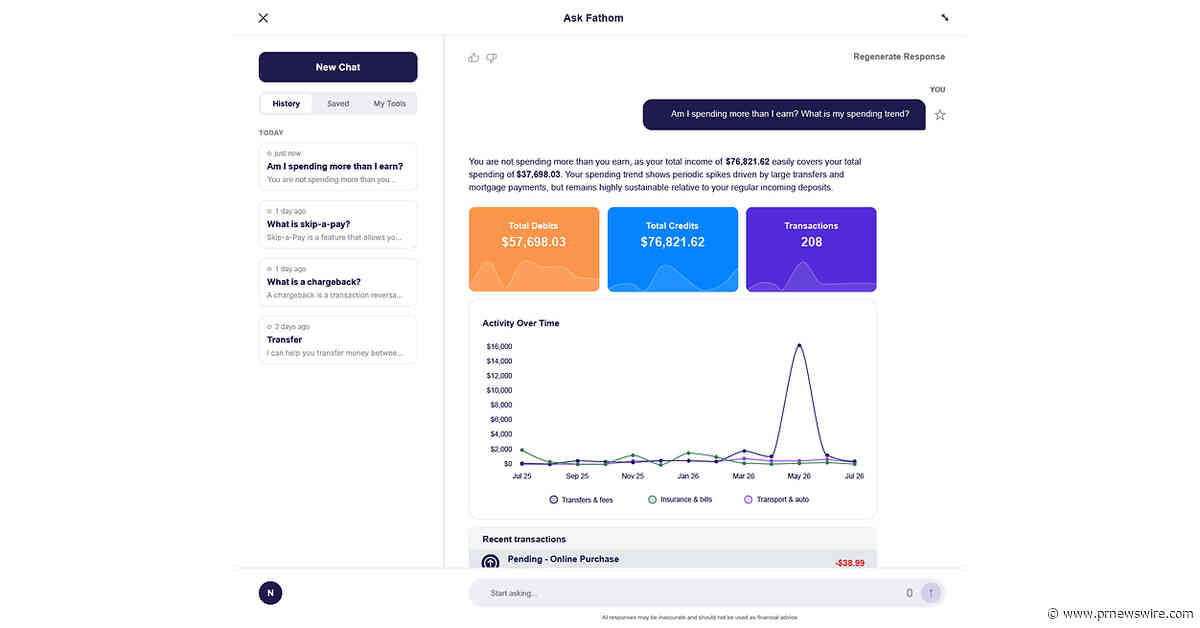The width and height of the screenshot is (1200, 628).
Task: Close the Ask Fathom panel
Action: (x=263, y=18)
